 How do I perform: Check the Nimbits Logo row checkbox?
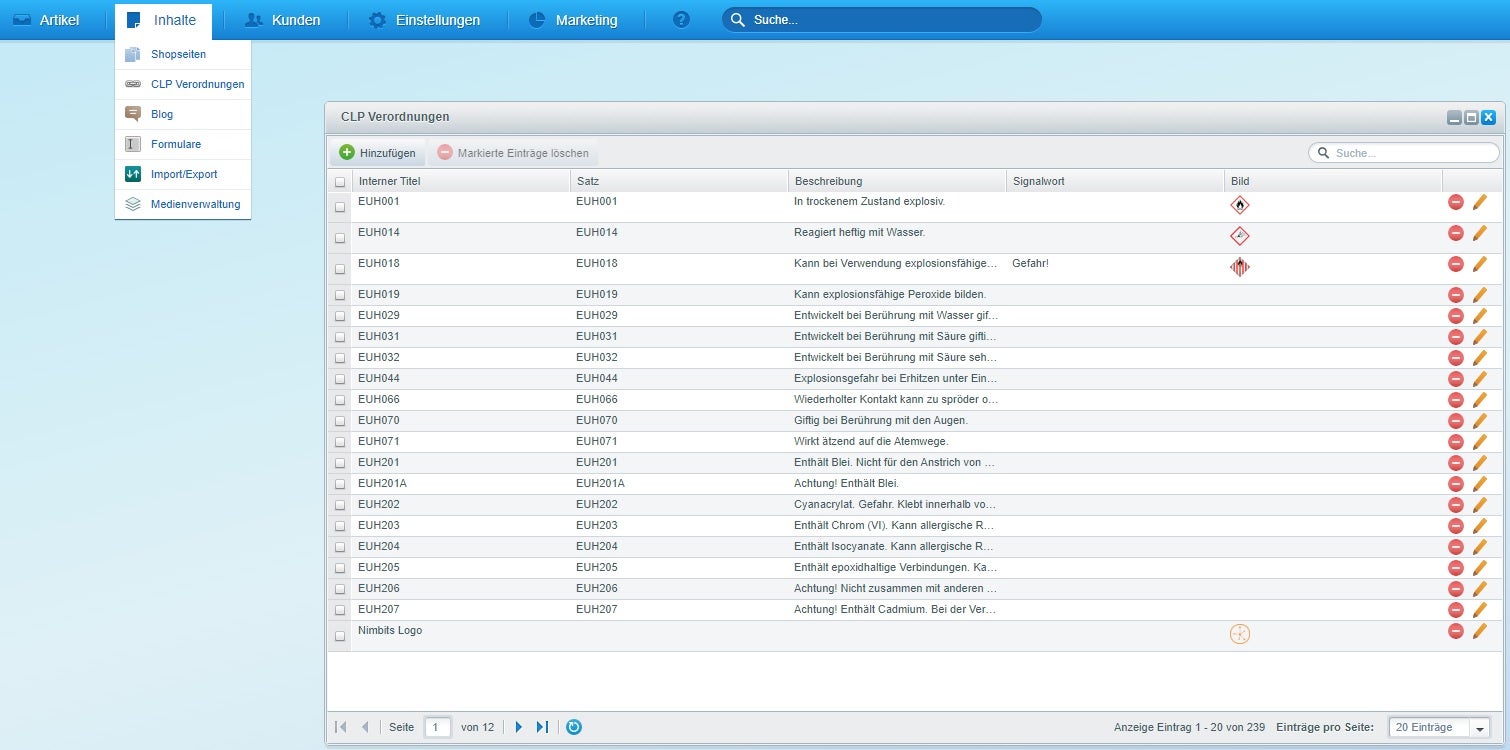pos(340,636)
